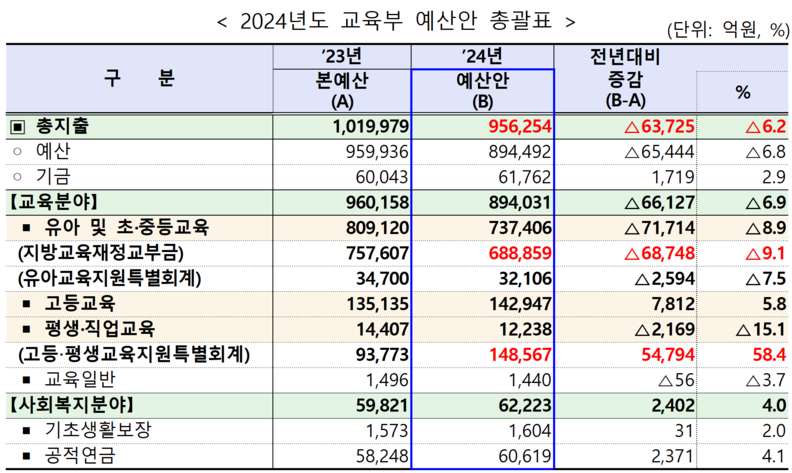Click the '예산안 (B)' header

pos(482,90)
